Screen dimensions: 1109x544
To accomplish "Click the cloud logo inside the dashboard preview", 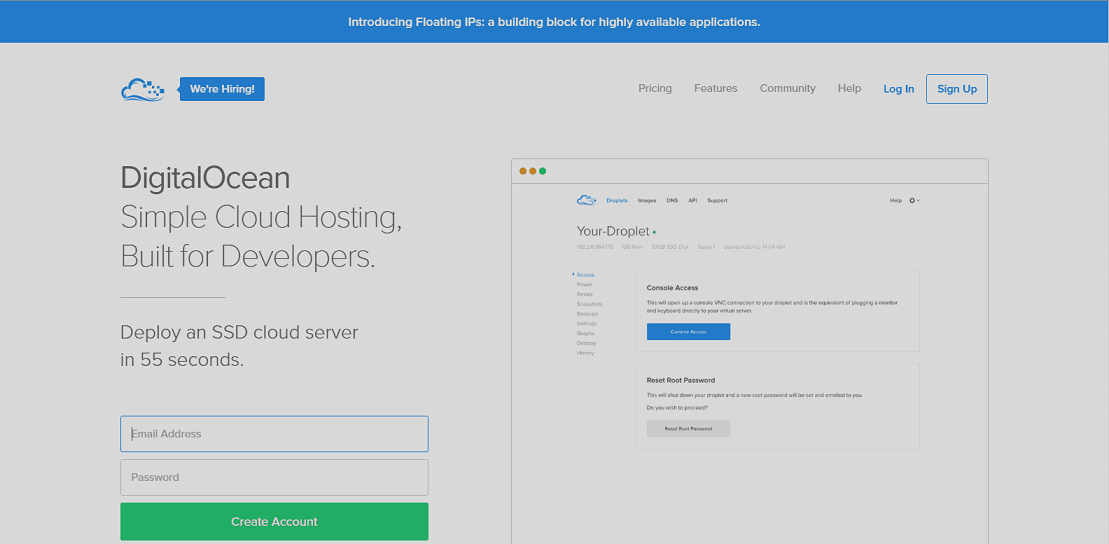I will pyautogui.click(x=586, y=200).
